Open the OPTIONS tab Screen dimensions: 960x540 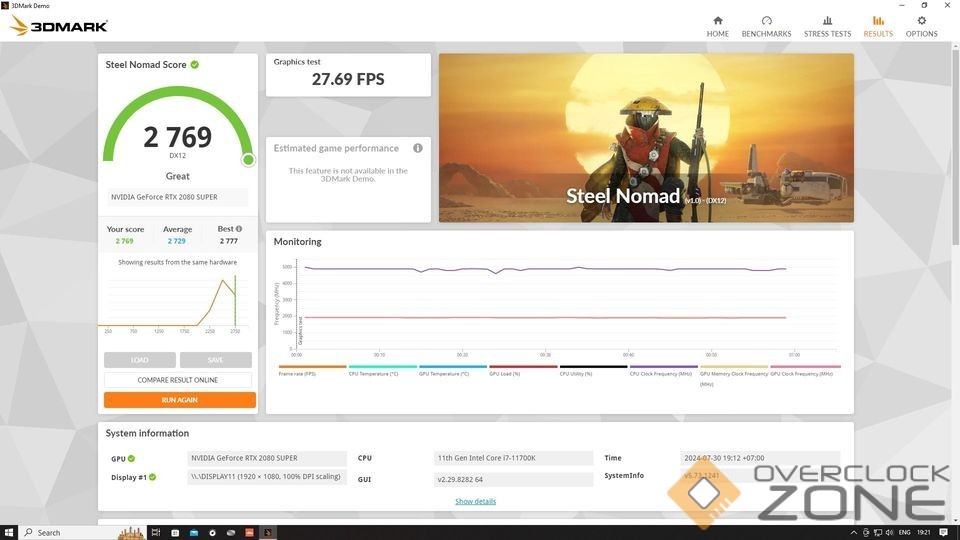[x=921, y=27]
